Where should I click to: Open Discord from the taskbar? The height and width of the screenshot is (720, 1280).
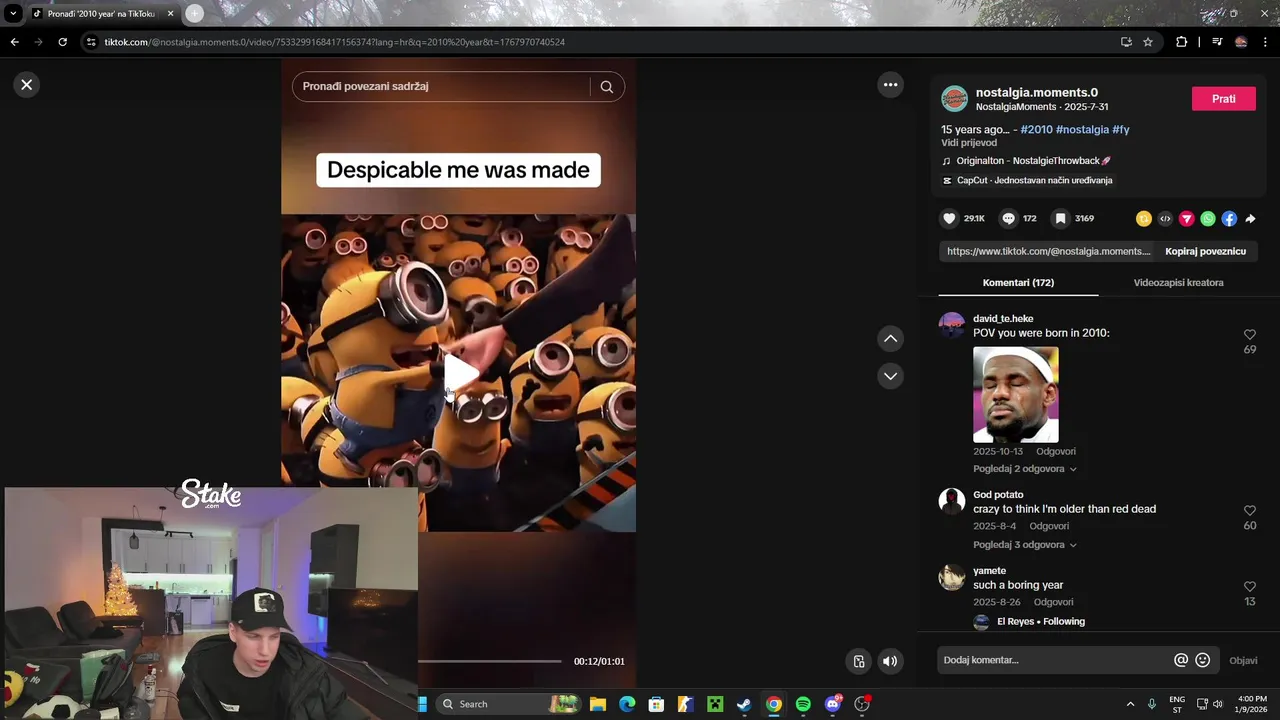pyautogui.click(x=832, y=704)
